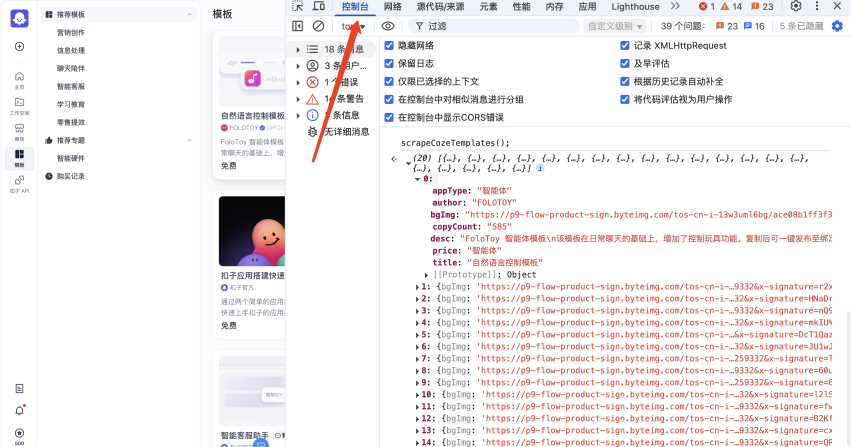Open 购买记录 in the sidebar
The height and width of the screenshot is (447, 851).
pyautogui.click(x=71, y=176)
